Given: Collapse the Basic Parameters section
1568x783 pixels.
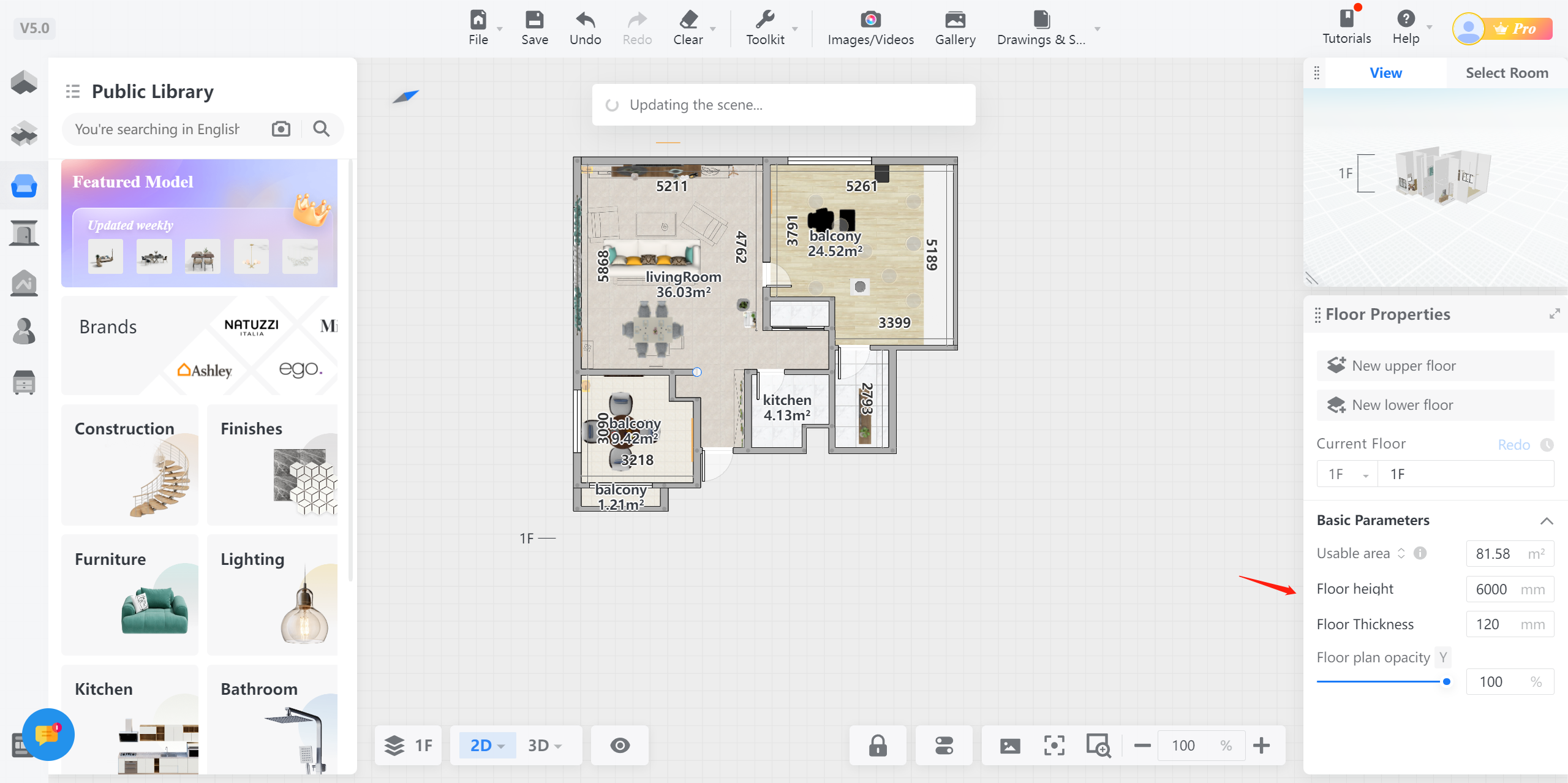Looking at the screenshot, I should (1546, 521).
